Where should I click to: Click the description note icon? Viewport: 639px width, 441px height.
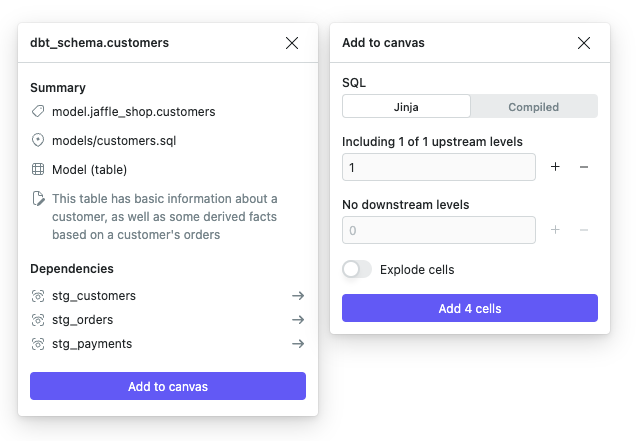coord(38,199)
